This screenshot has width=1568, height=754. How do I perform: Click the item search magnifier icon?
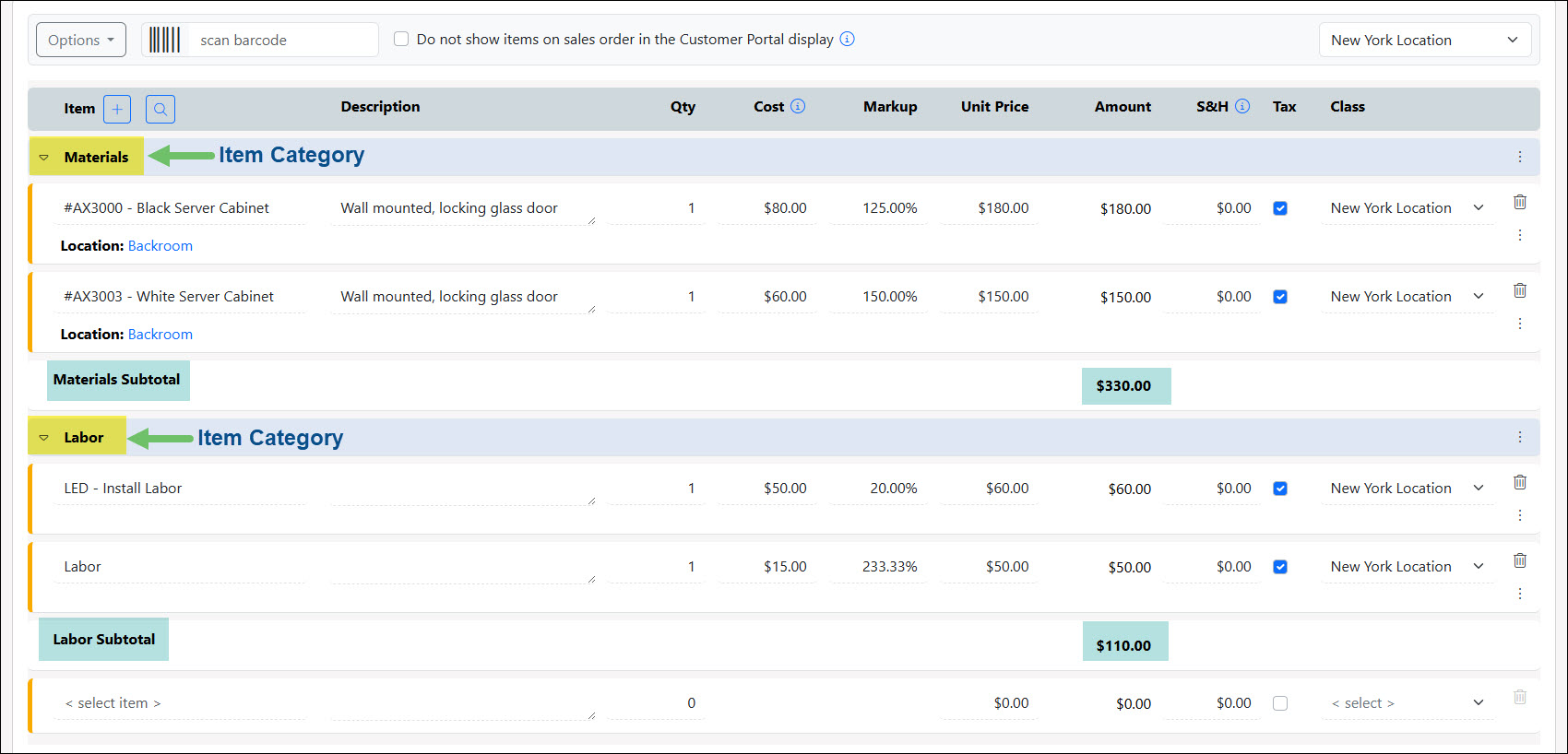pyautogui.click(x=160, y=109)
